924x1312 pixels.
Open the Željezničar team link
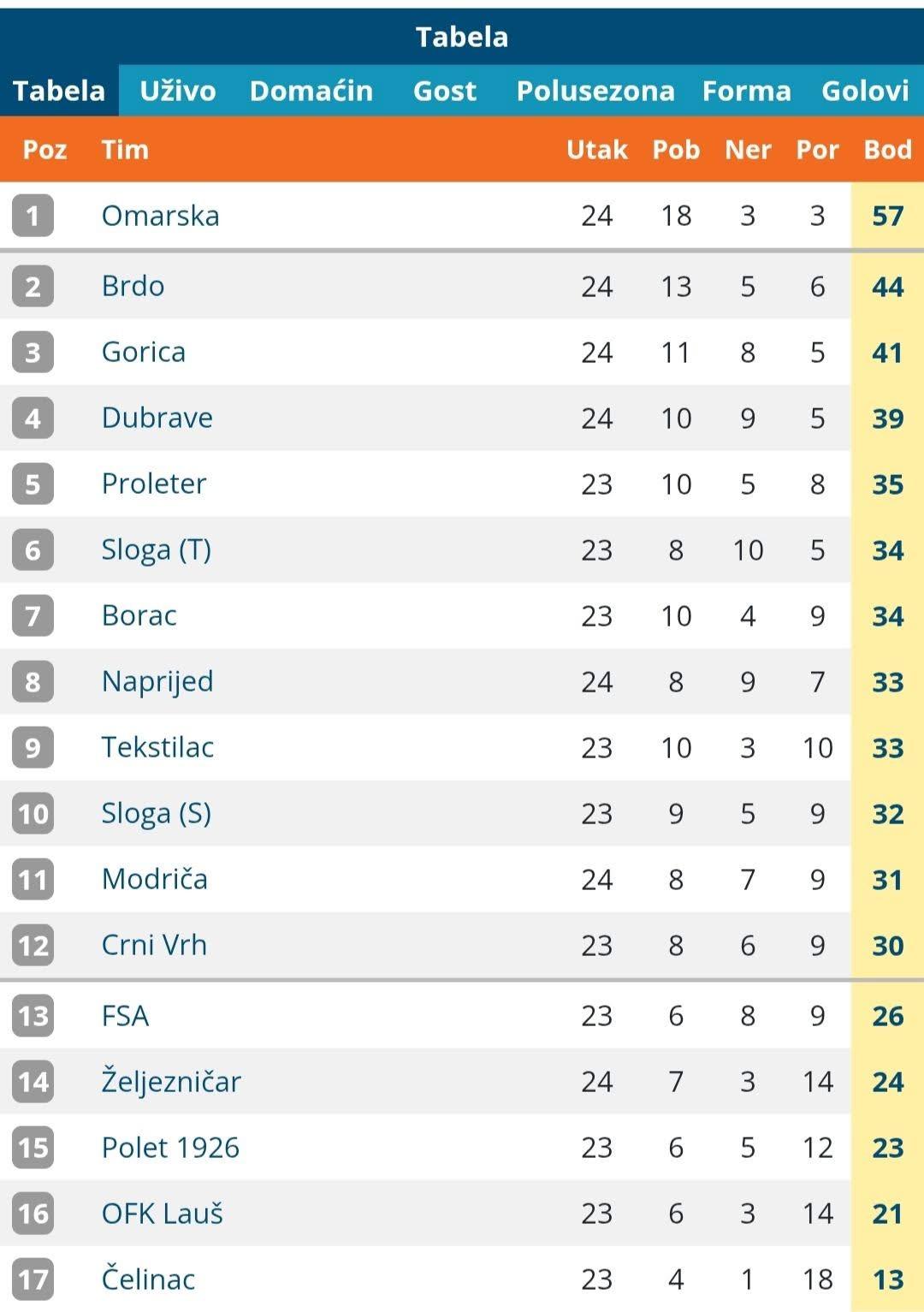click(x=171, y=1081)
